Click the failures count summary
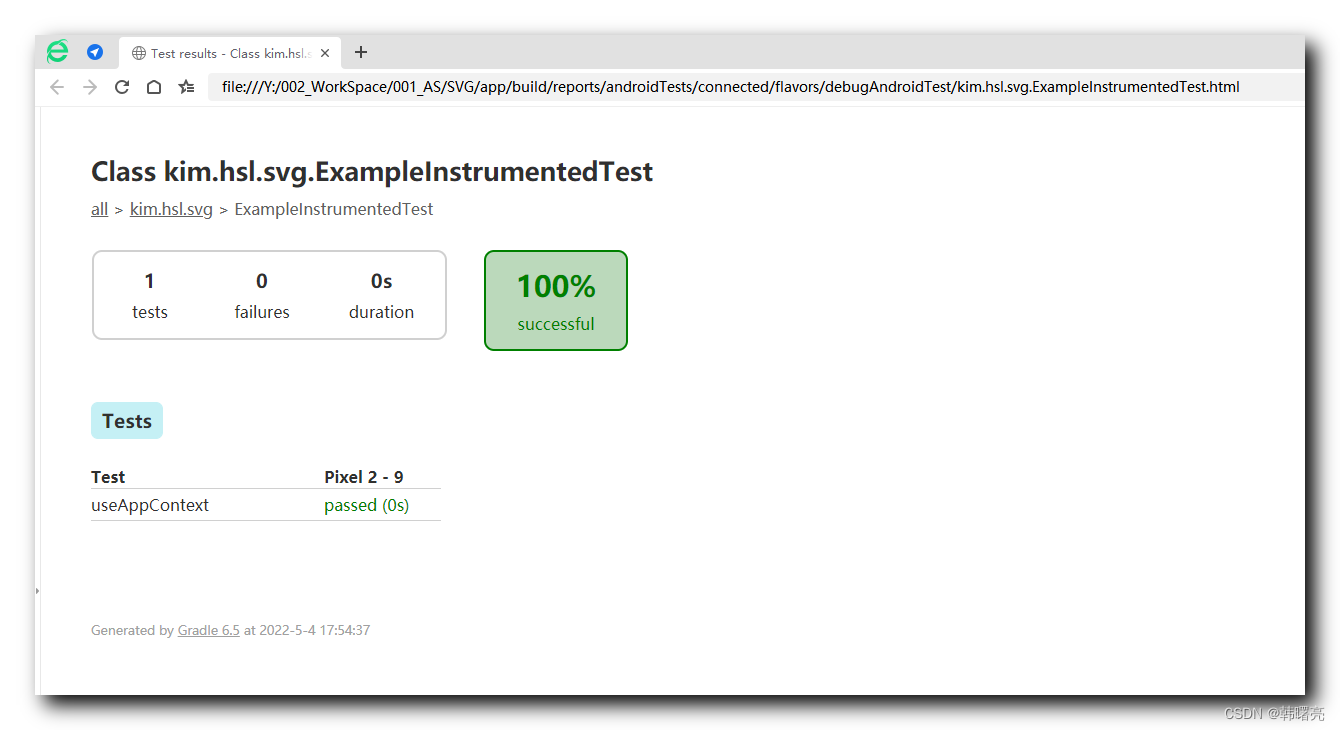The width and height of the screenshot is (1340, 730). coord(262,295)
